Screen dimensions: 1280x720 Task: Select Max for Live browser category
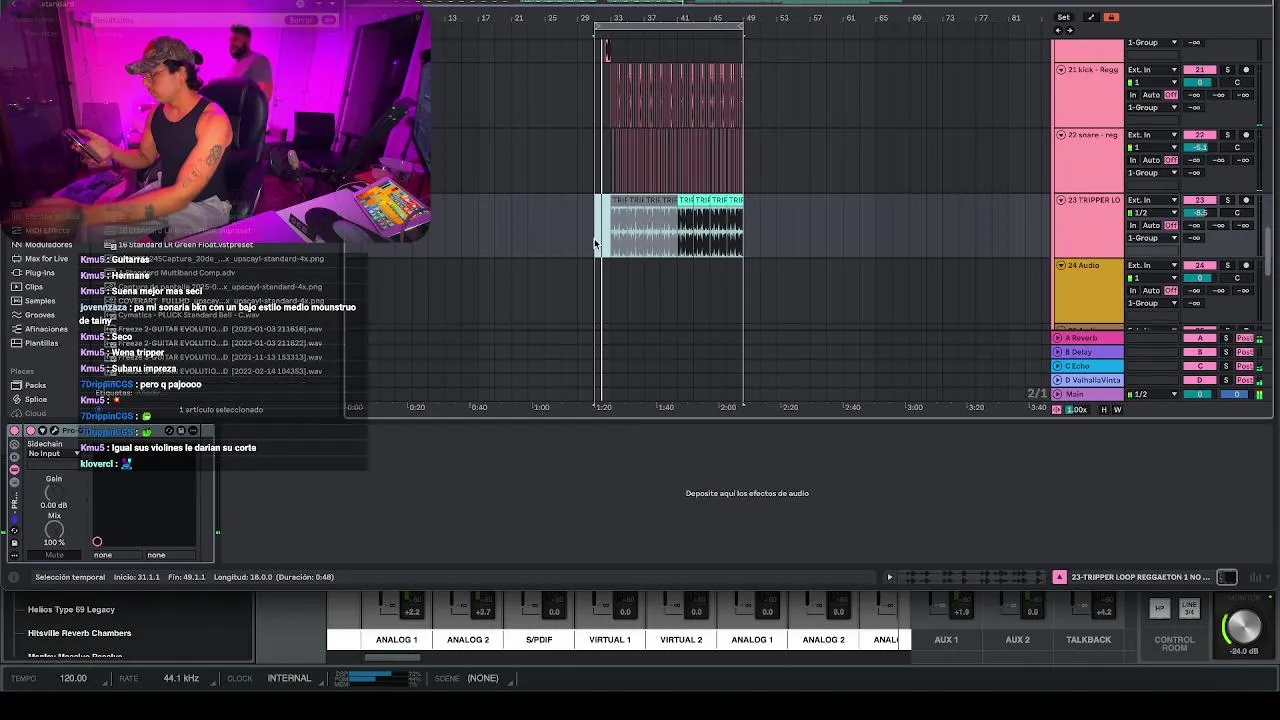pos(40,259)
